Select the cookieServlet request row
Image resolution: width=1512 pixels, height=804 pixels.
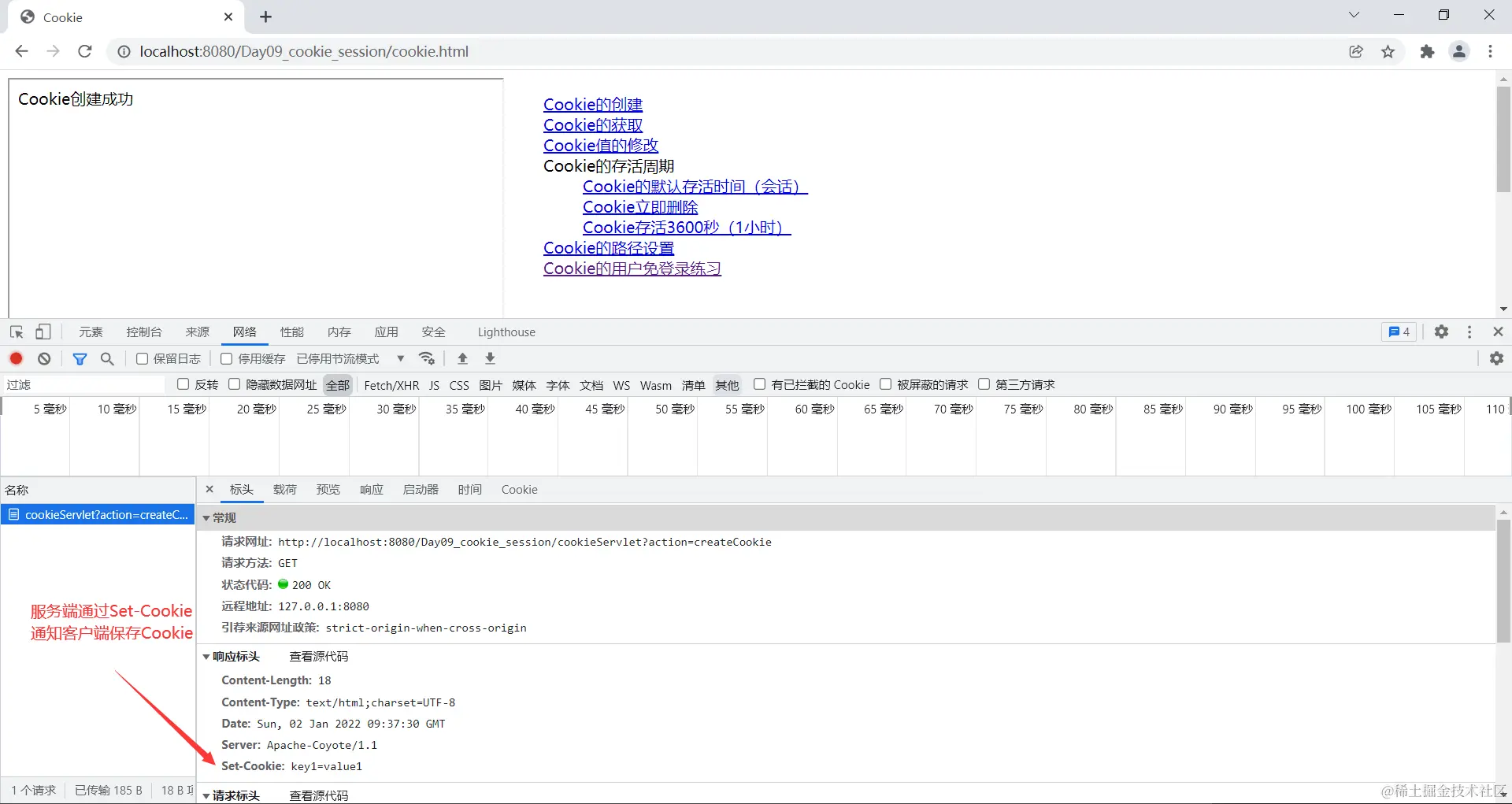(x=98, y=515)
